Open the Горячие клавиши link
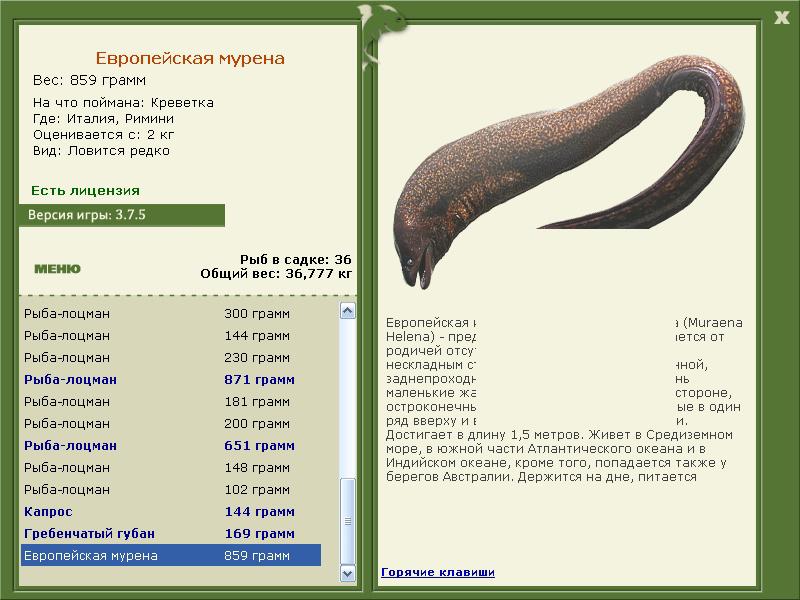Viewport: 800px width, 600px height. (x=438, y=572)
